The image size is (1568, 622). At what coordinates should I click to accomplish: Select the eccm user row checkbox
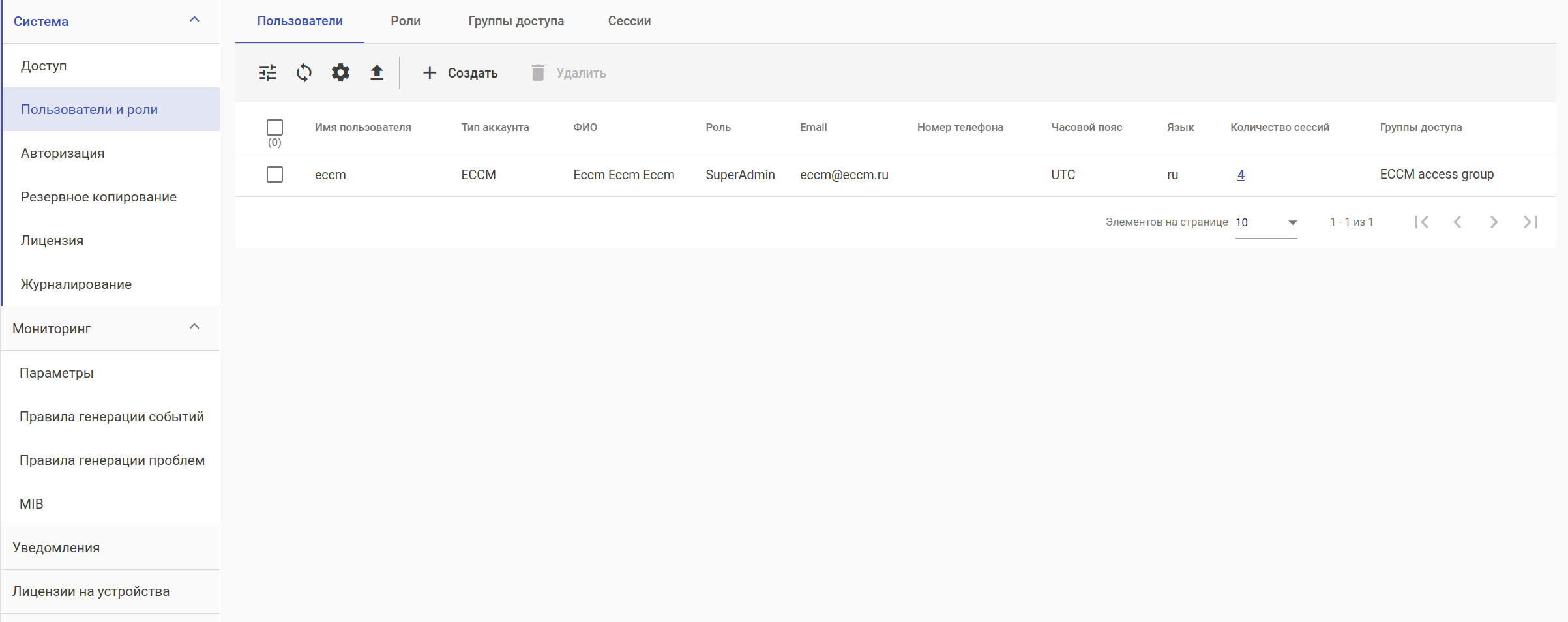pos(274,175)
